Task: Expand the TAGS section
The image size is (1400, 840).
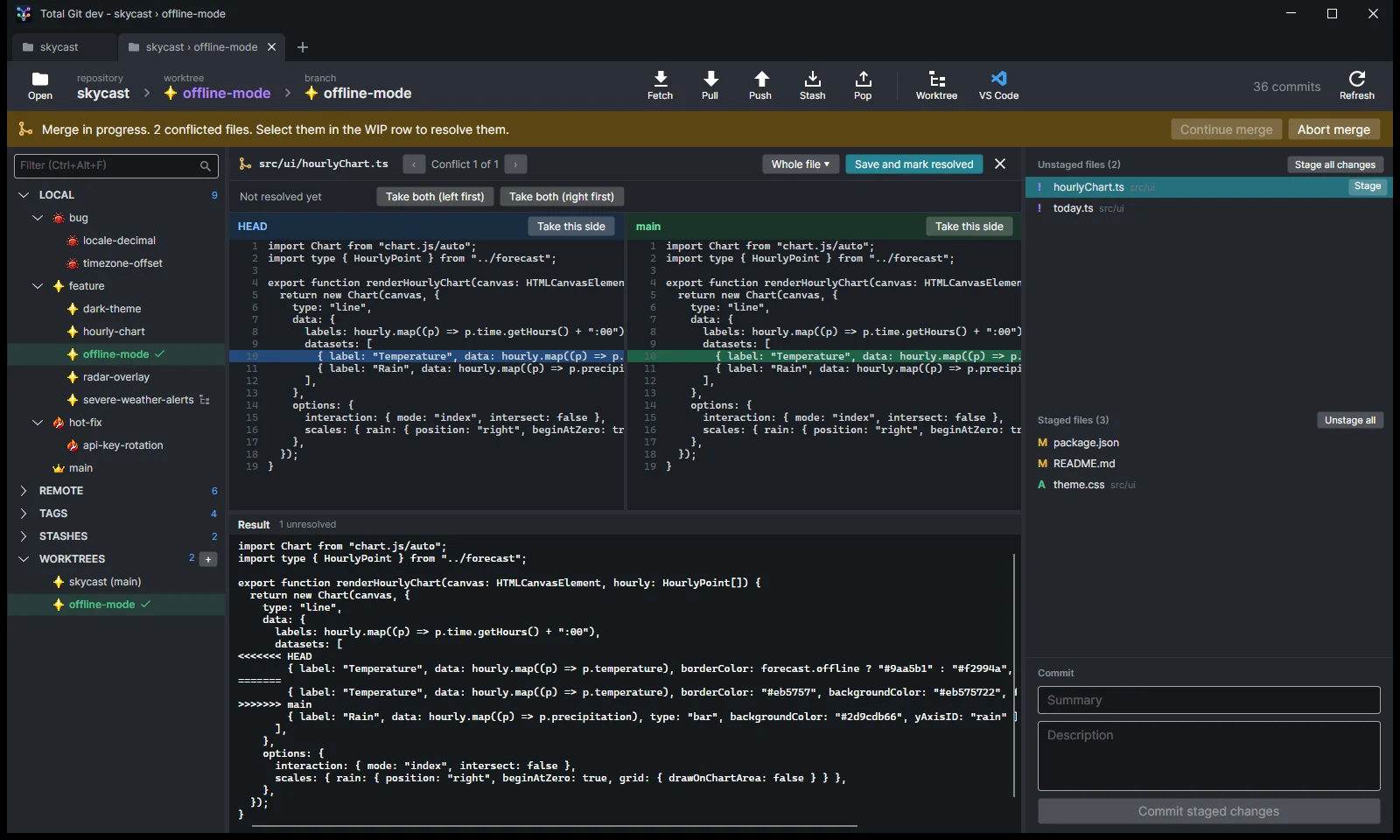Action: pyautogui.click(x=24, y=514)
